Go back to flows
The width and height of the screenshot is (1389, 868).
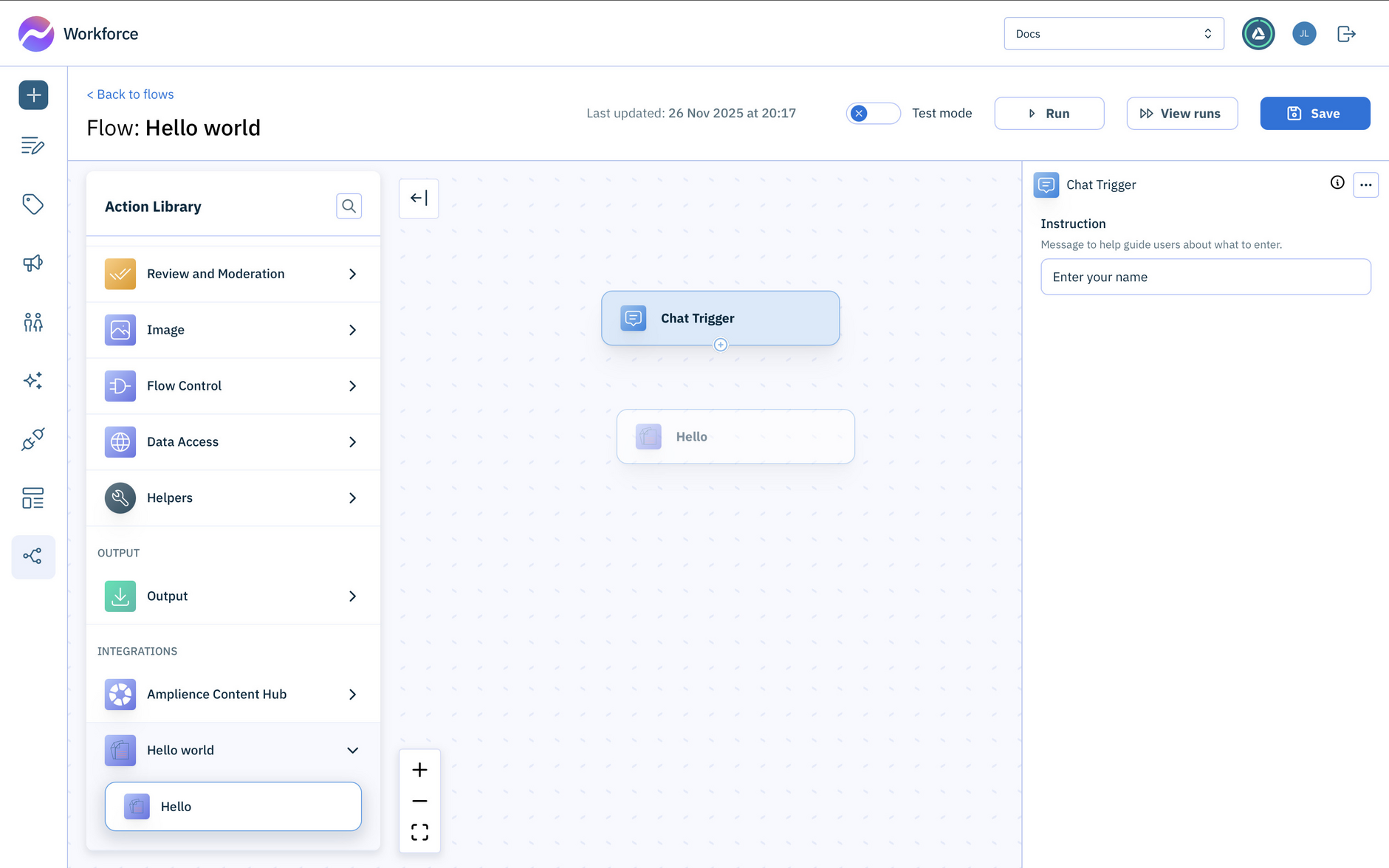[130, 94]
